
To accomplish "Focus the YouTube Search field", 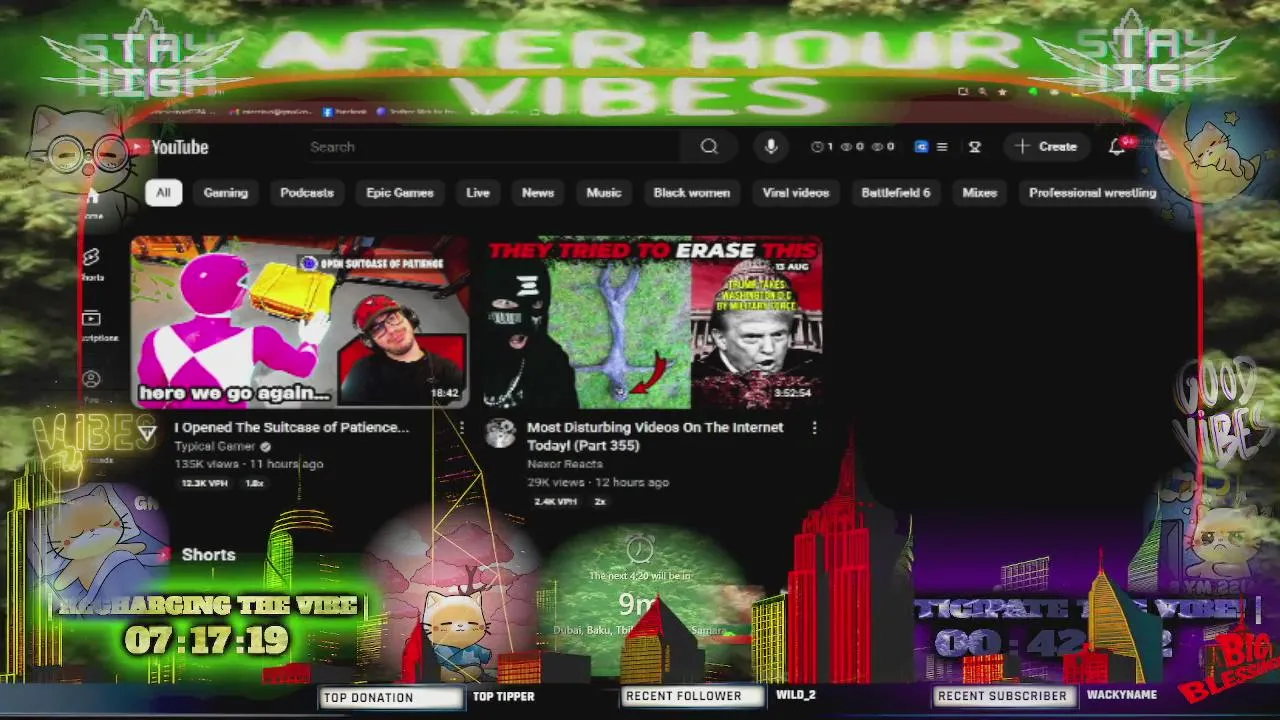I will (x=494, y=147).
